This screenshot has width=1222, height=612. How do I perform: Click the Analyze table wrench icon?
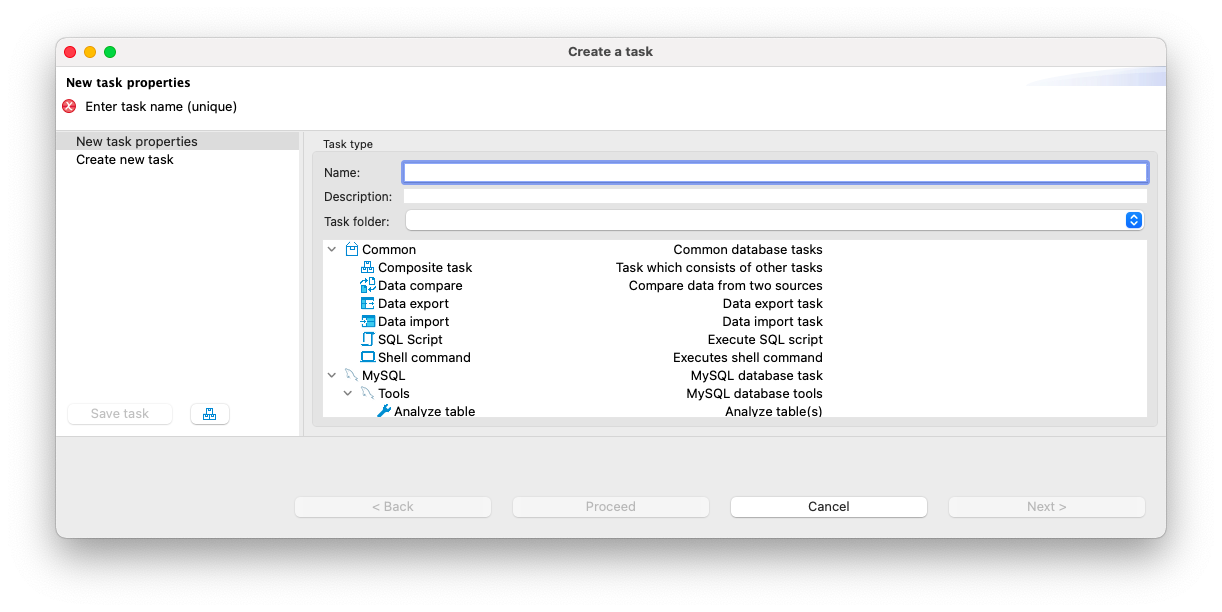point(383,411)
